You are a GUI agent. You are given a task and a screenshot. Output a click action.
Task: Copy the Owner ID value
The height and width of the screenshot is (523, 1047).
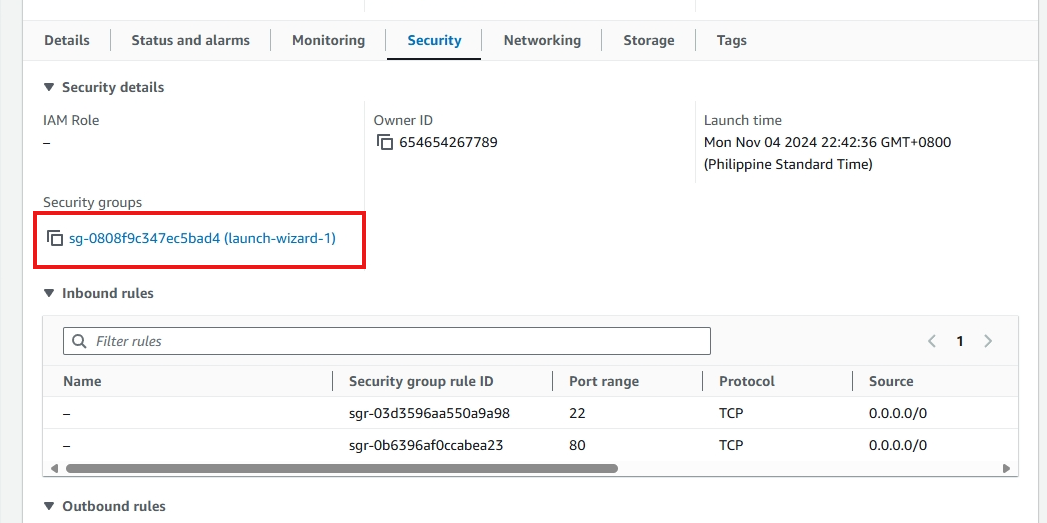pyautogui.click(x=385, y=143)
